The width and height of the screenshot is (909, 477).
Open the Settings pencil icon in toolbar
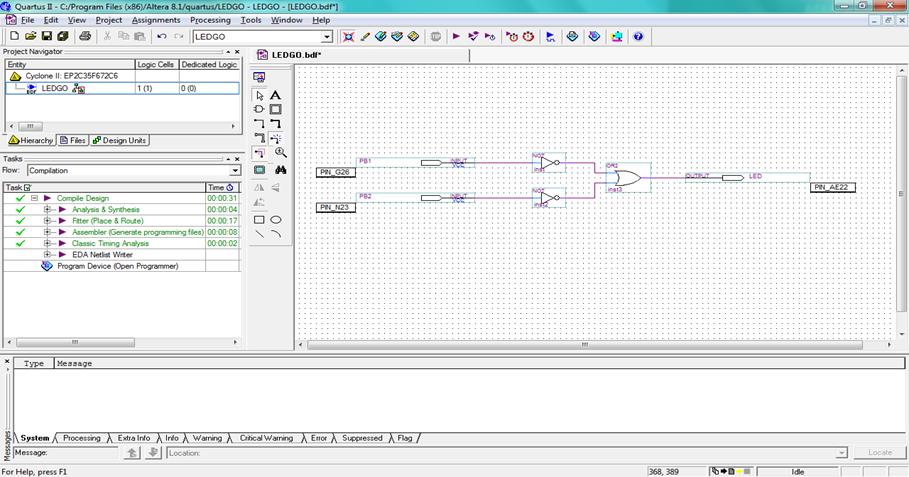coord(365,37)
